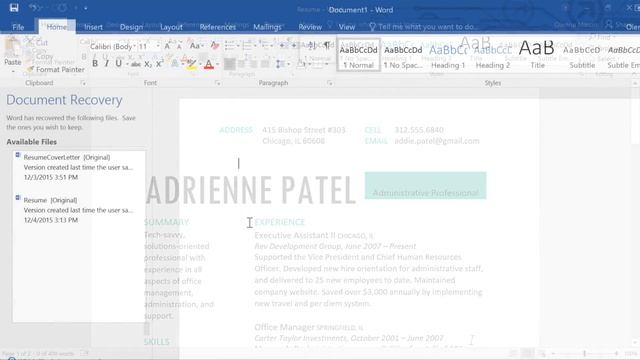Screen dimensions: 640x360
Task: Click the red Font Color button
Action: 209,64
